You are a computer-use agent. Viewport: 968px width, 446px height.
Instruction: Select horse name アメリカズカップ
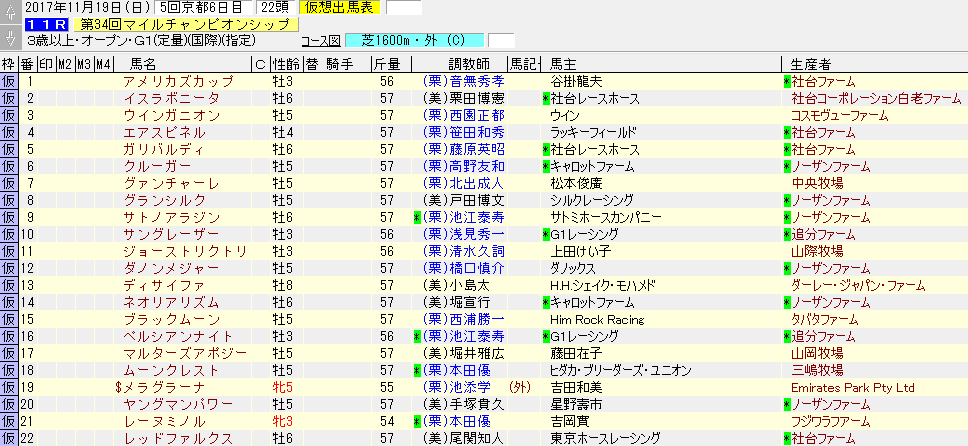pyautogui.click(x=178, y=82)
